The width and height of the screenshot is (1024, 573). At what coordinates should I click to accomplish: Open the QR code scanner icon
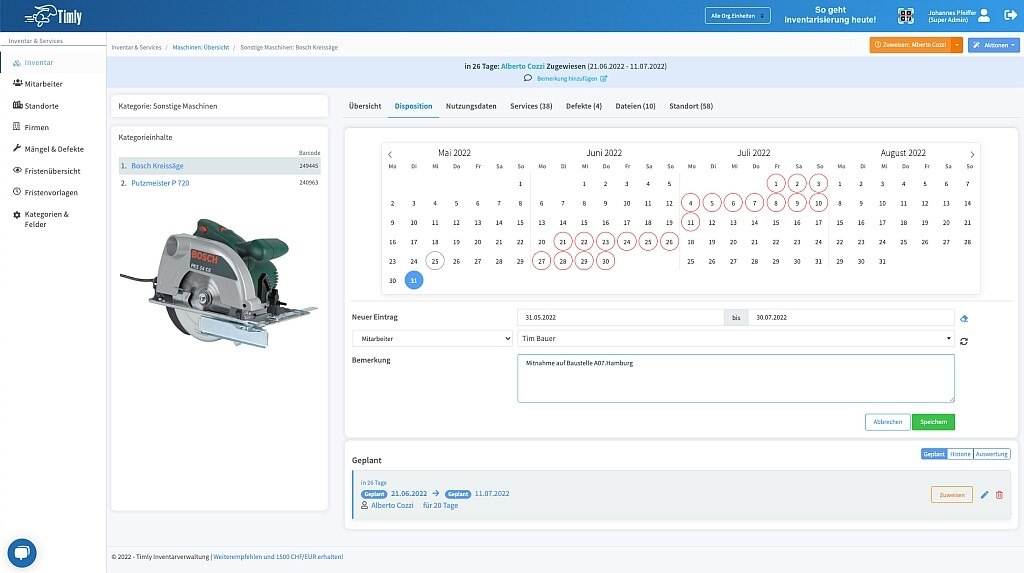click(905, 16)
